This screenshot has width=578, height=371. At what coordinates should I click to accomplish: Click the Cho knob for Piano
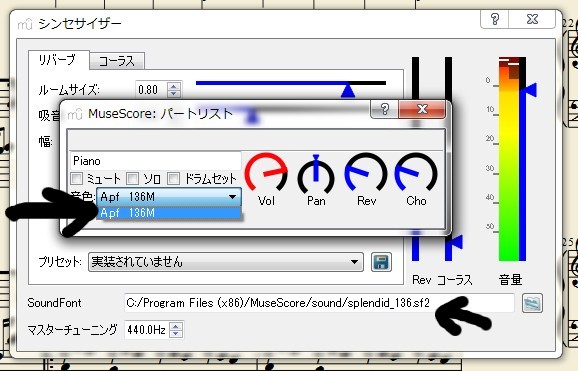pos(416,173)
